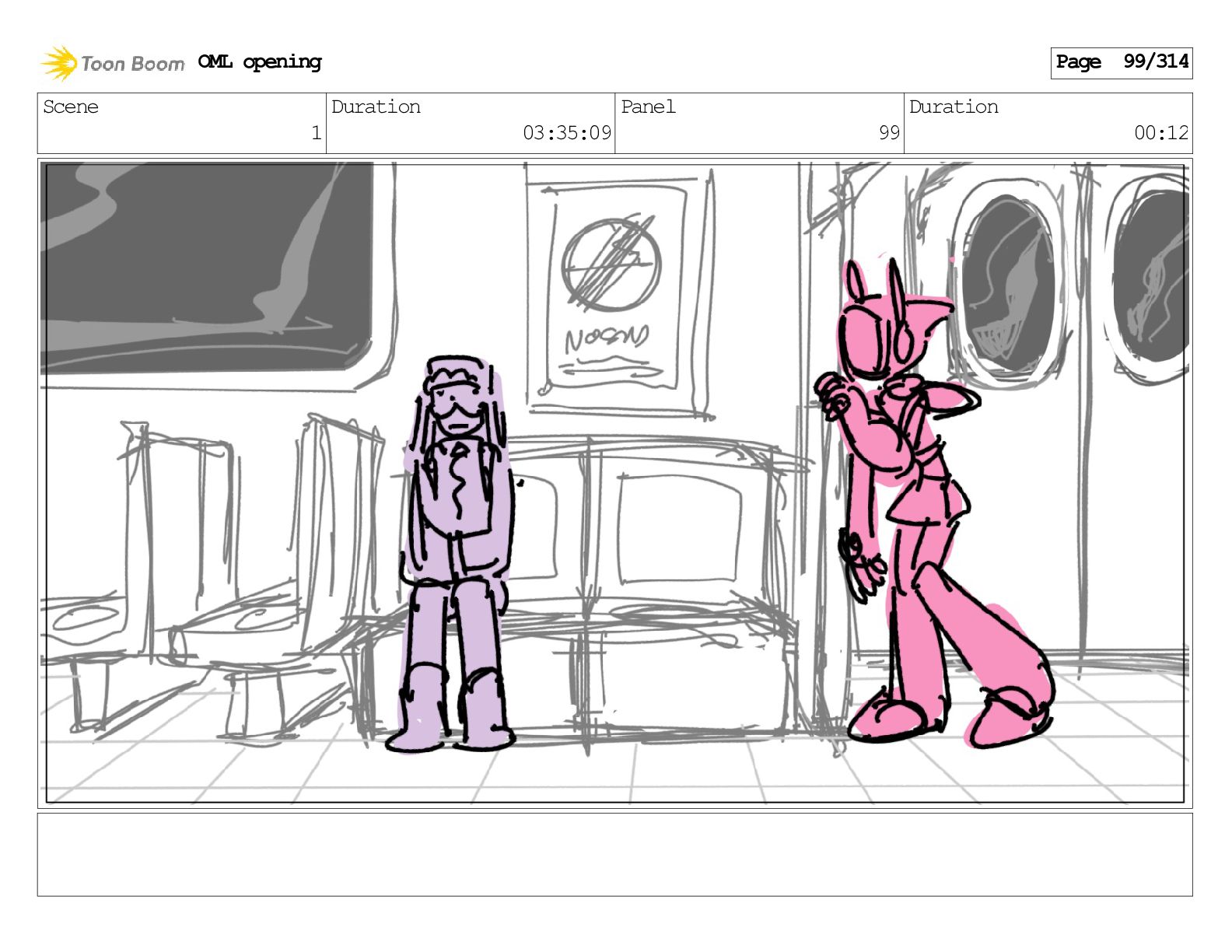The image size is (1232, 952).
Task: Click the empty notes box below the panel
Action: coord(615,855)
